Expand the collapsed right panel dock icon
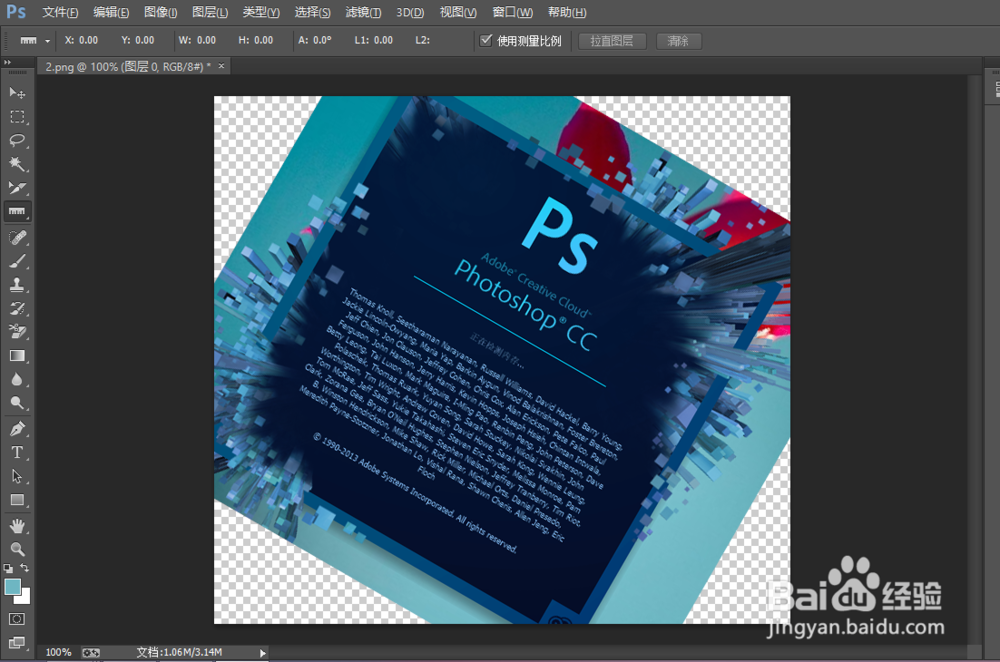Image resolution: width=1000 pixels, height=662 pixels. coord(996,89)
